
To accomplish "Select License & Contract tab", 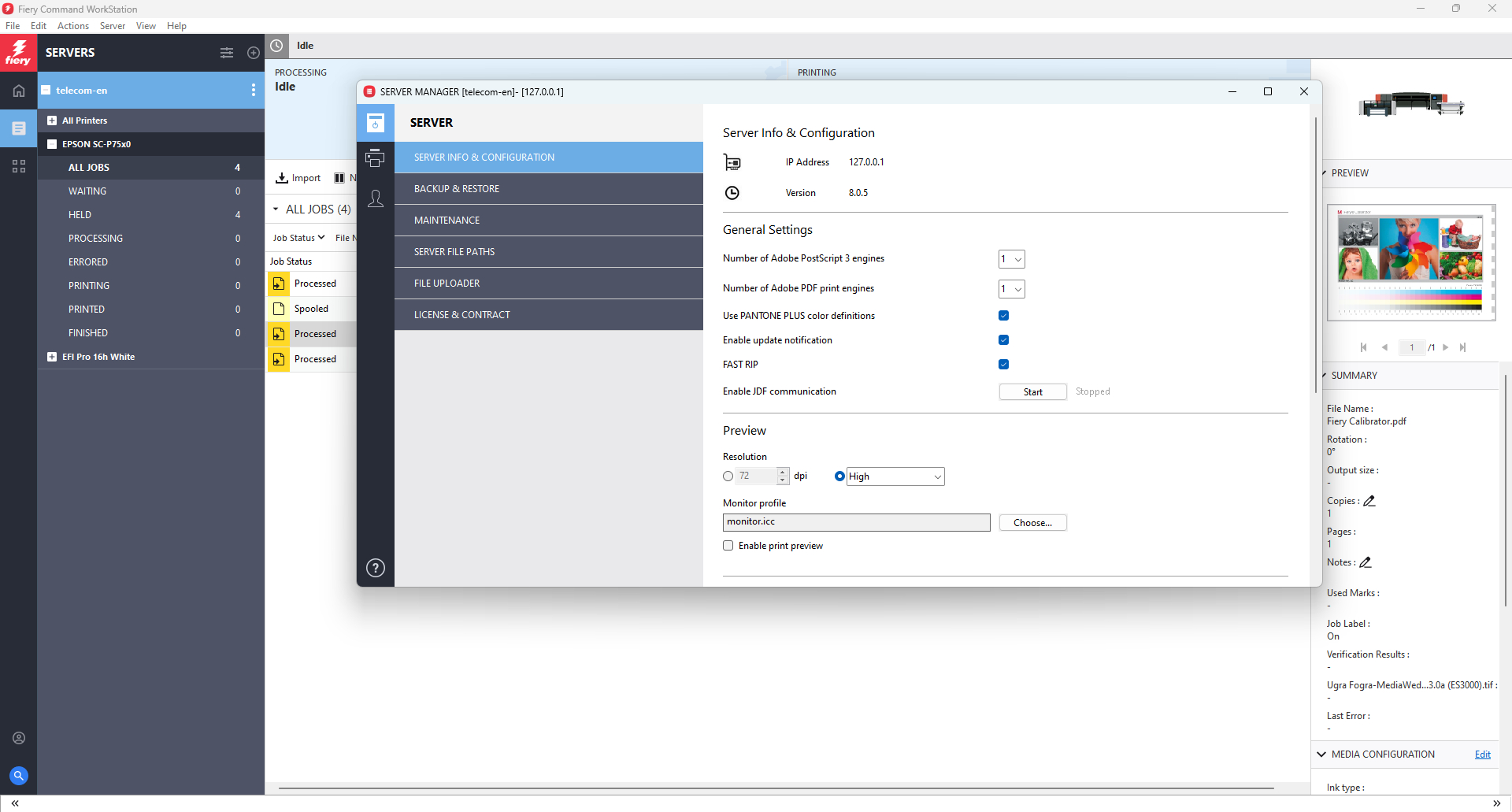I will coord(549,315).
